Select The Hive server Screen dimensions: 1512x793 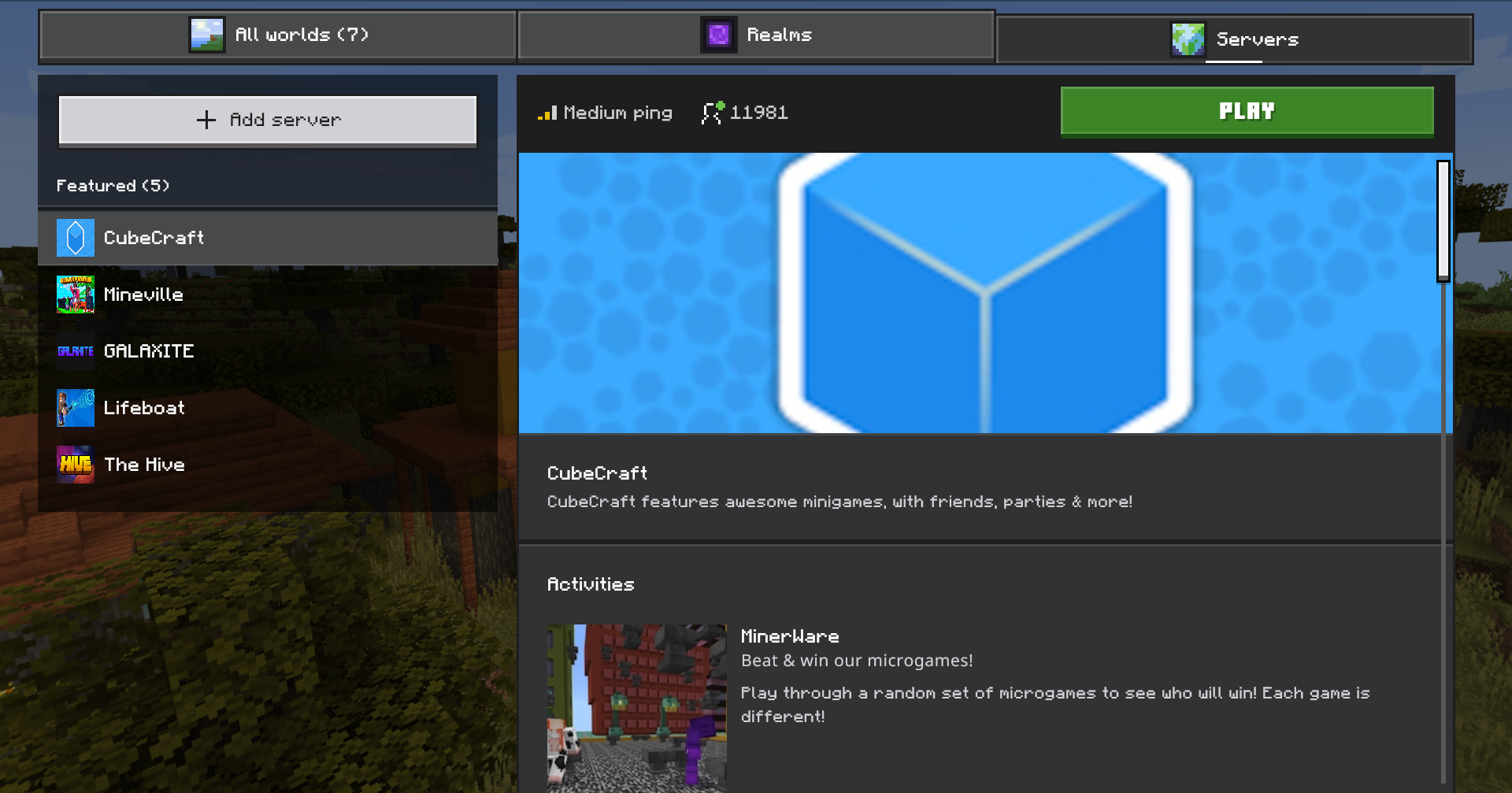268,465
